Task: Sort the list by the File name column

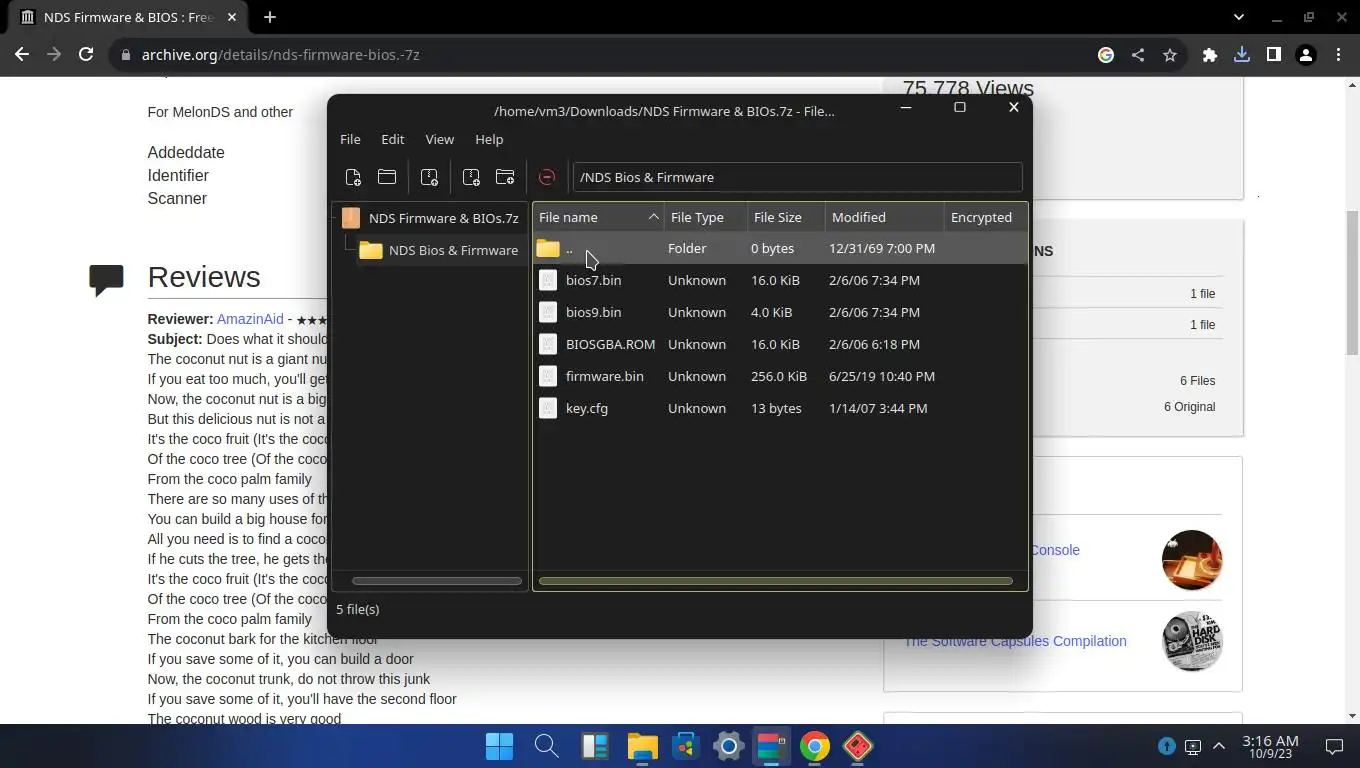Action: 598,217
